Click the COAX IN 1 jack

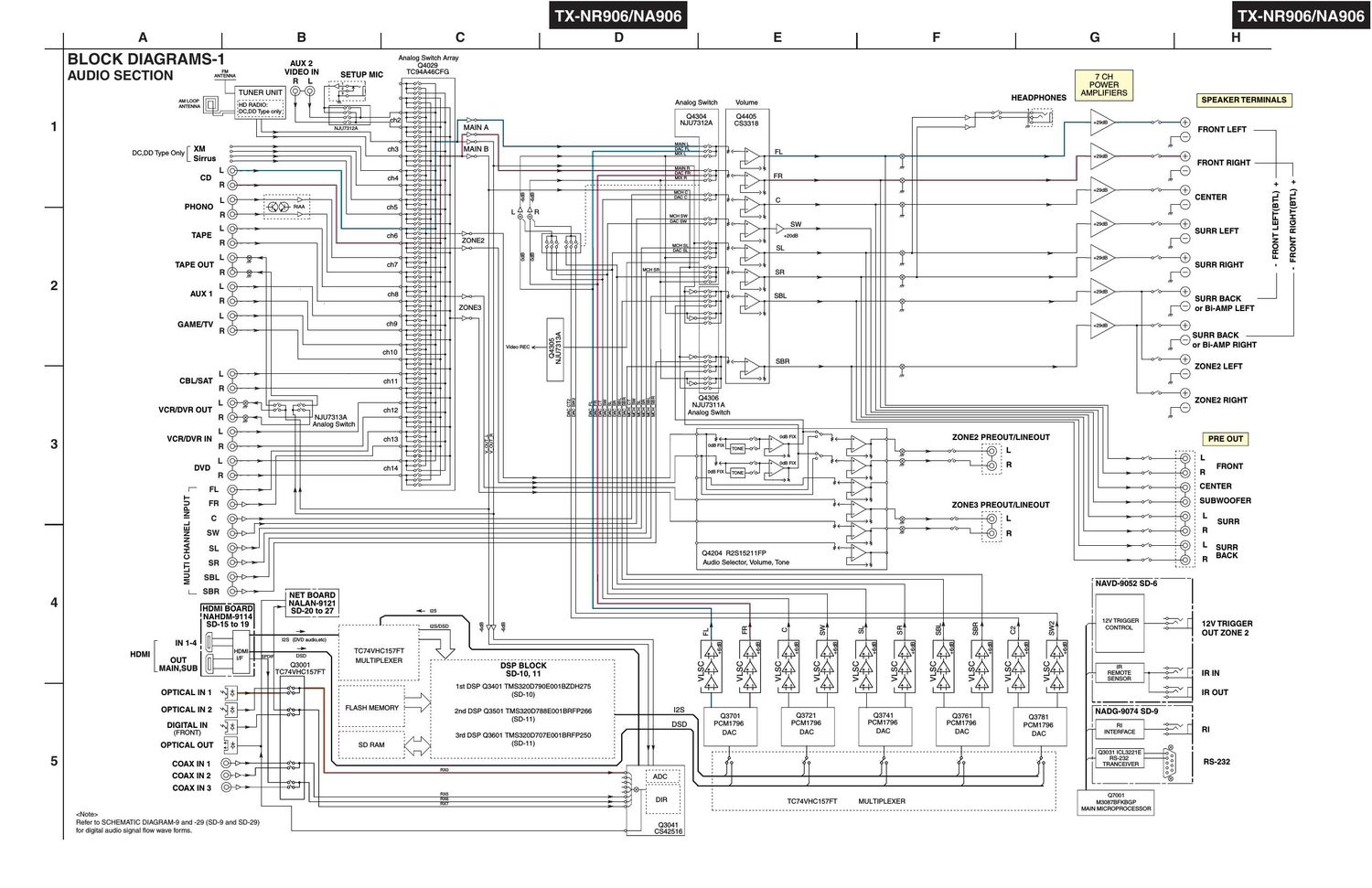(226, 763)
